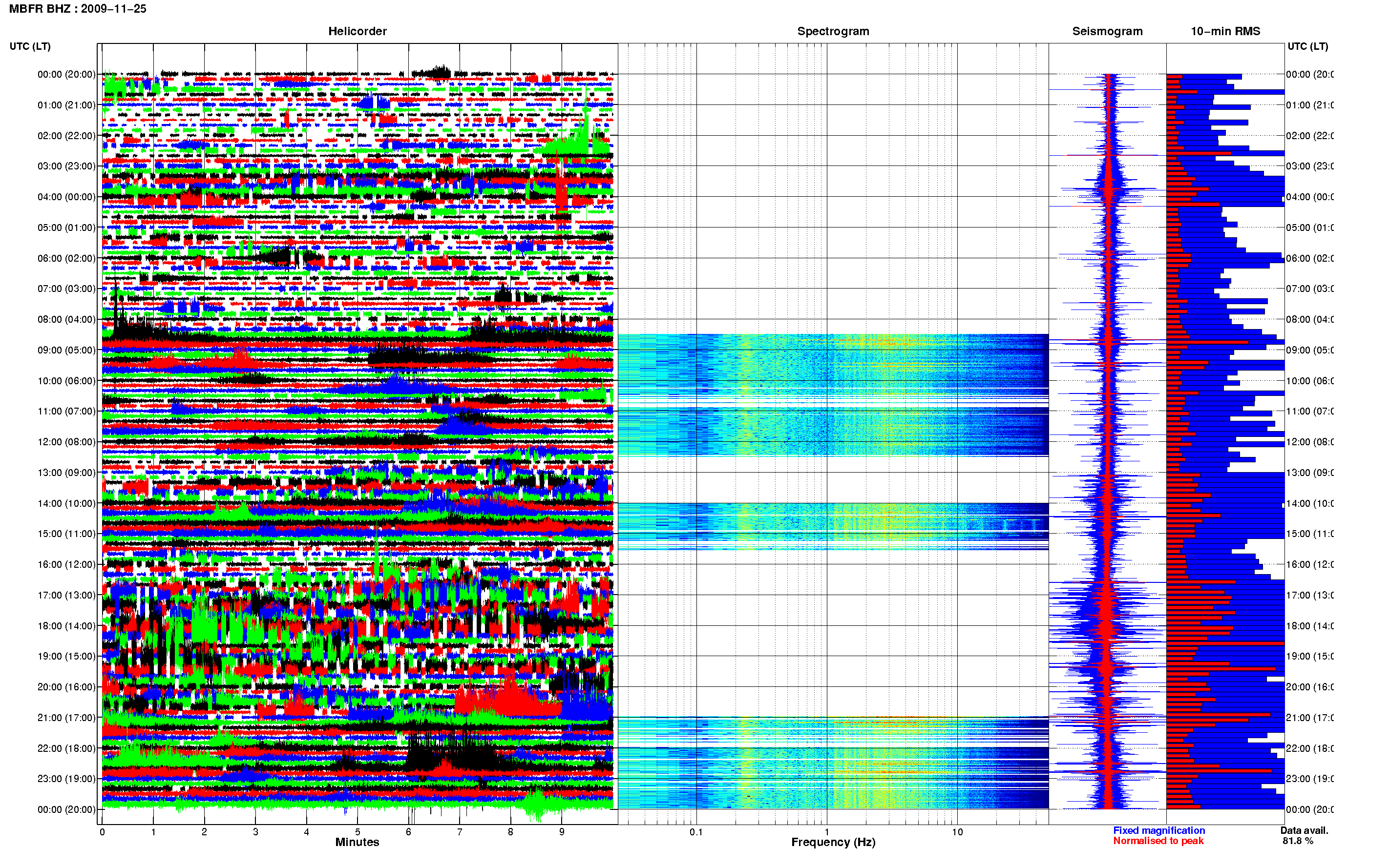Image resolution: width=1389 pixels, height=868 pixels.
Task: Select the "11:00 (07:00)" Helicorder time label
Action: click(x=66, y=411)
